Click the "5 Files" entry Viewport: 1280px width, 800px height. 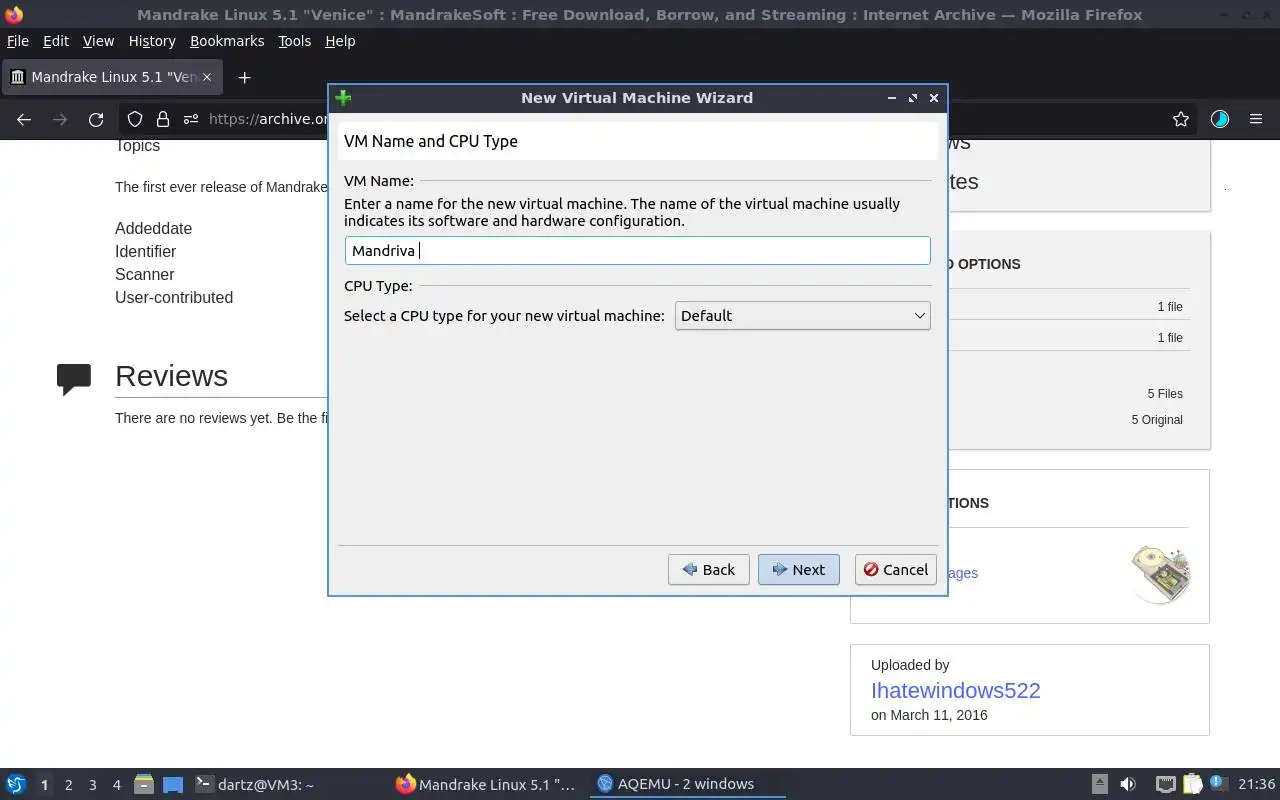pyautogui.click(x=1165, y=394)
